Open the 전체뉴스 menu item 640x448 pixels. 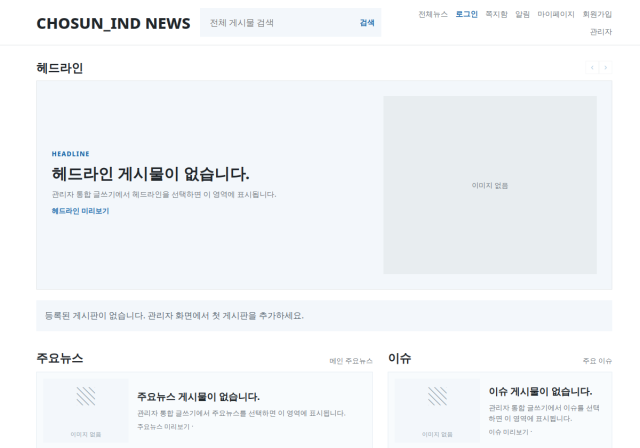pyautogui.click(x=433, y=14)
